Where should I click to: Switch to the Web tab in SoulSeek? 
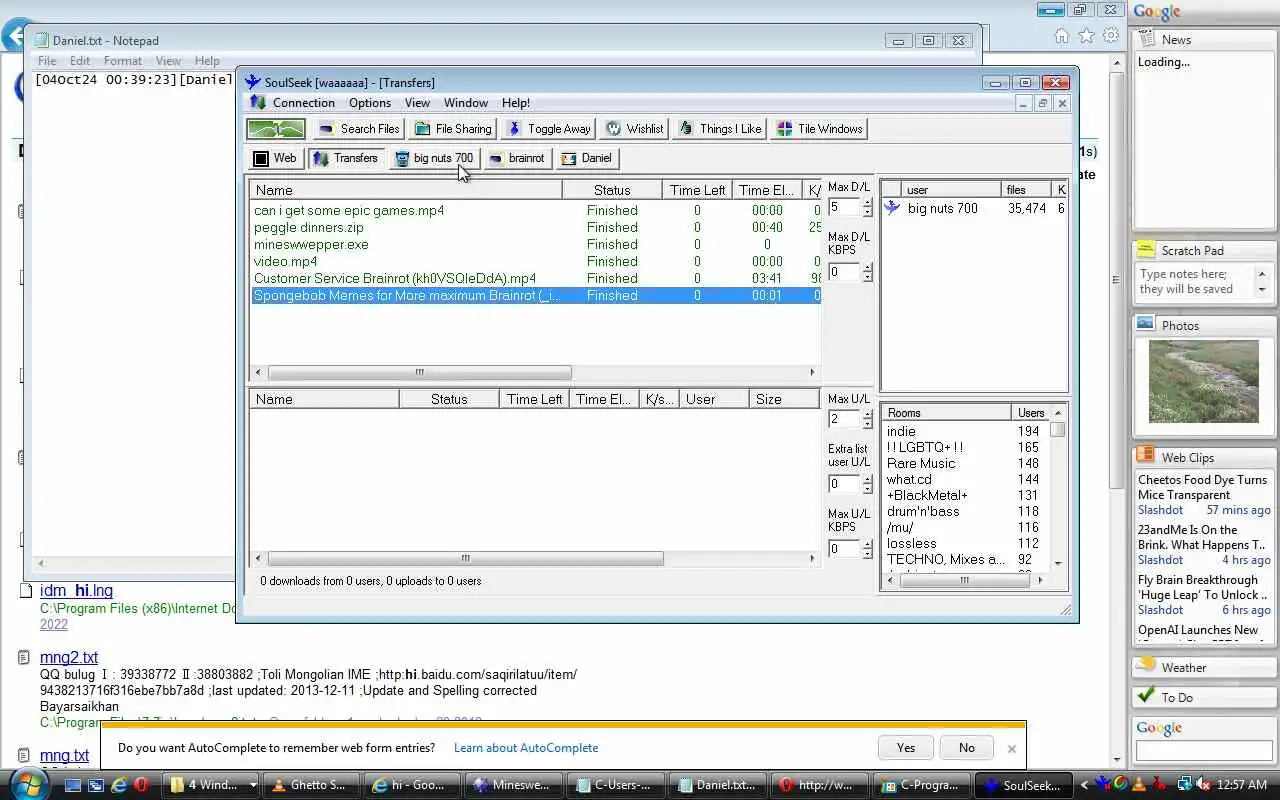coord(275,158)
